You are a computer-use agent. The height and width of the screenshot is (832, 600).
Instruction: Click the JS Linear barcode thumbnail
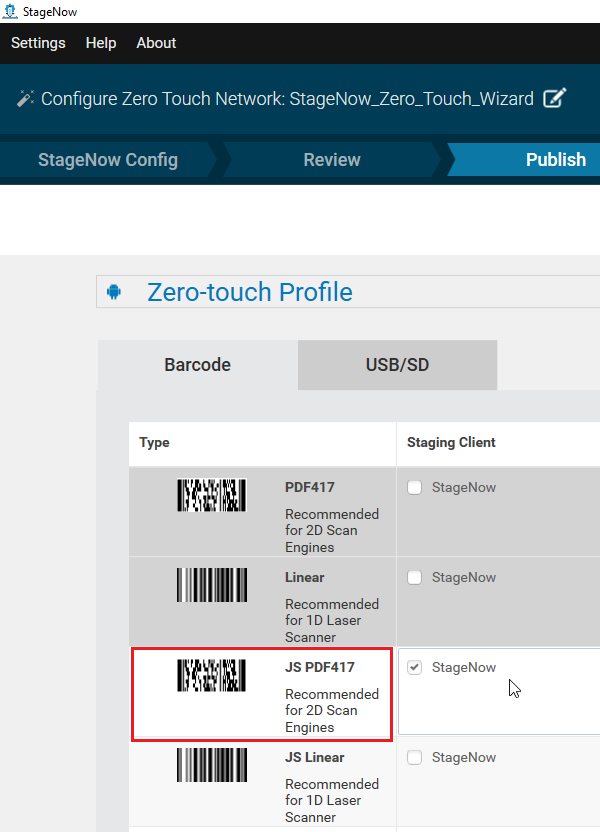coord(212,765)
